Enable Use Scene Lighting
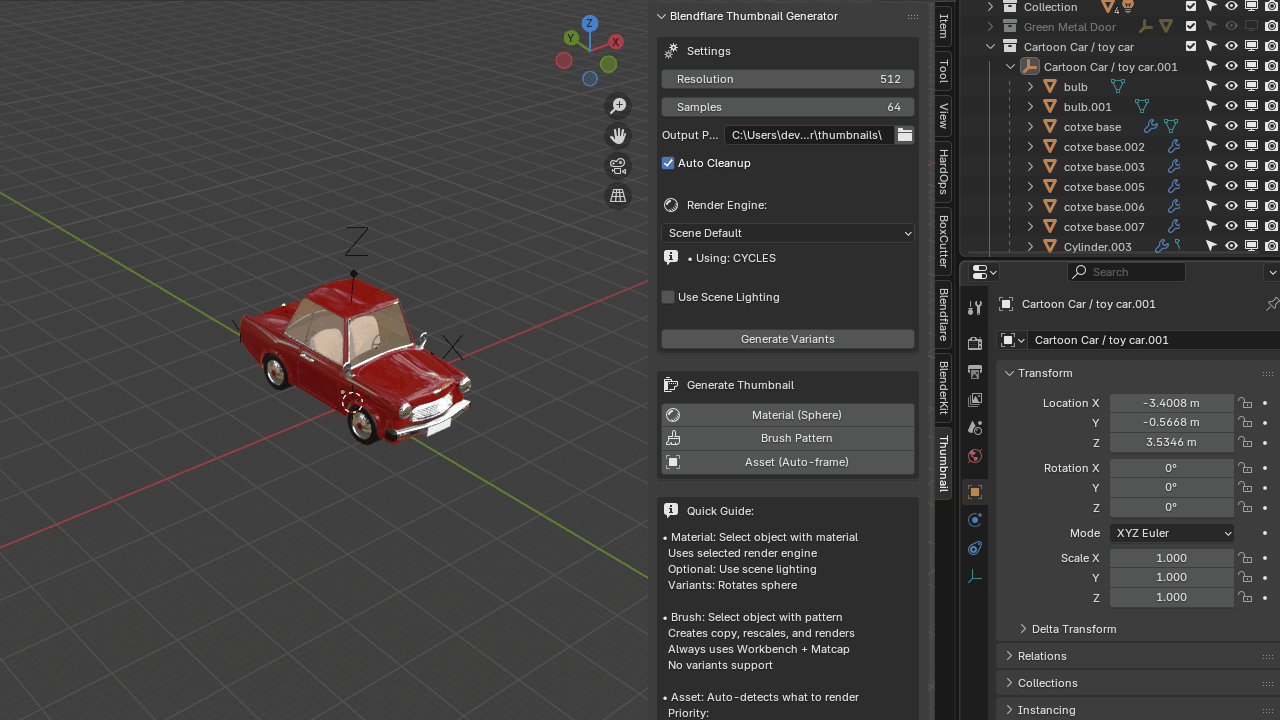Viewport: 1280px width, 720px height. 666,297
